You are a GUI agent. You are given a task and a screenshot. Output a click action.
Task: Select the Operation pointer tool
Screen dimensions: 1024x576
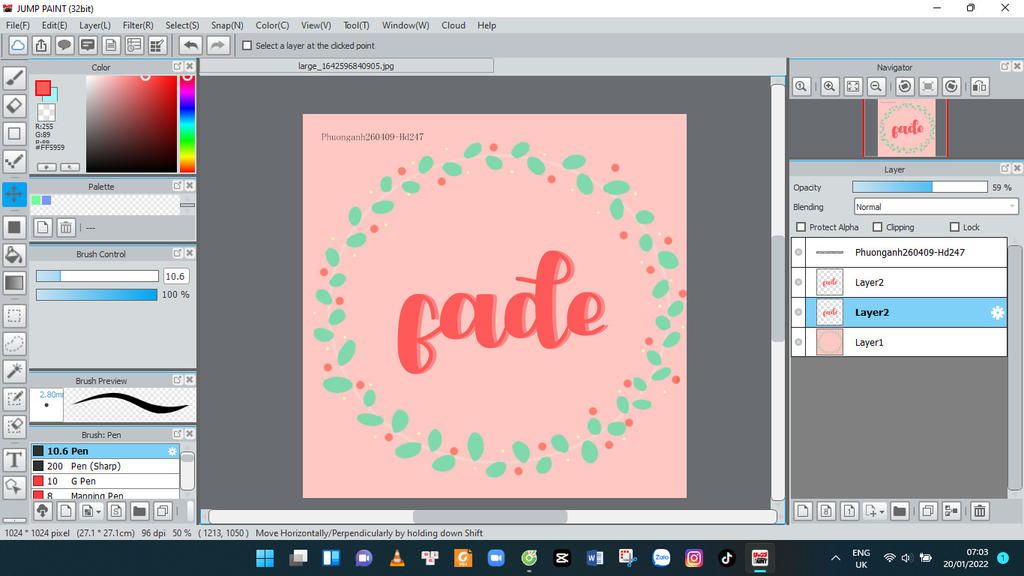[x=14, y=487]
